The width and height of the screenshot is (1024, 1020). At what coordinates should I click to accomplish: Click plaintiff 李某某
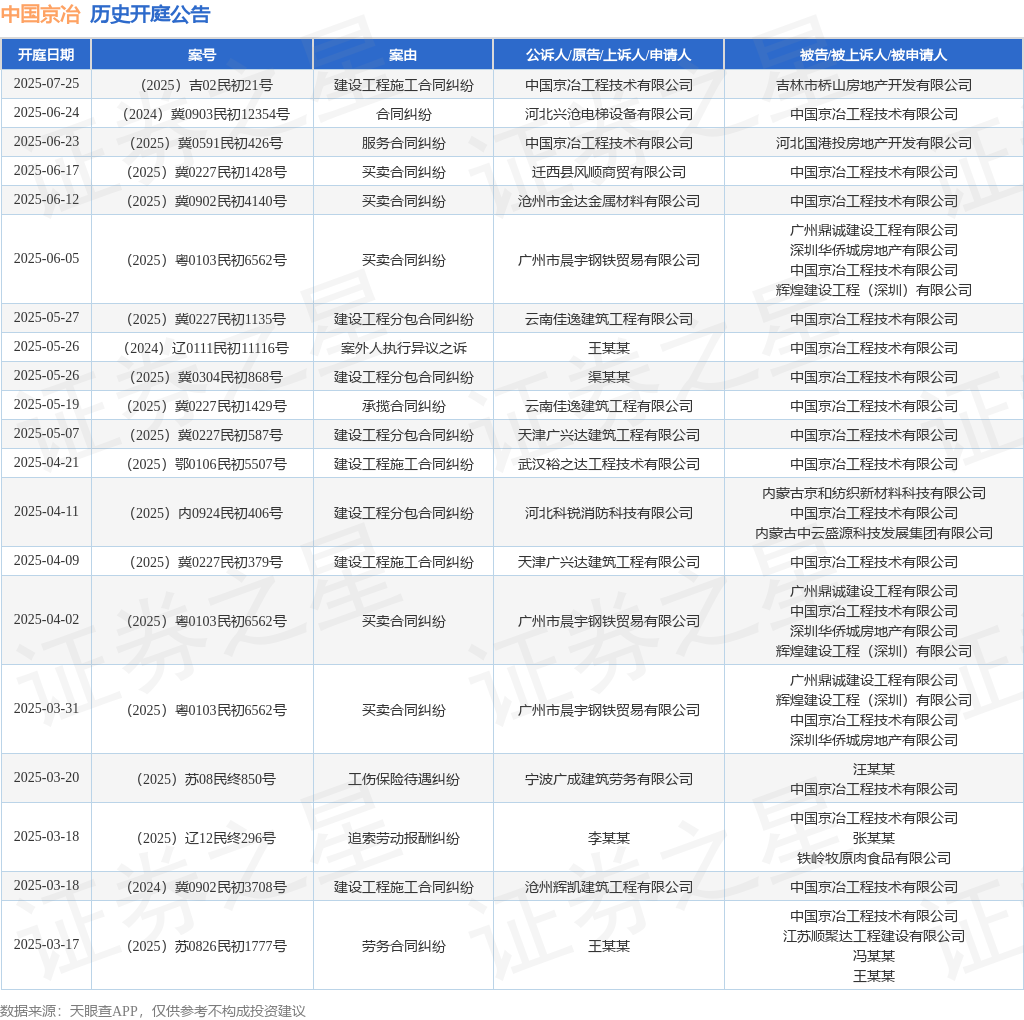pos(609,838)
